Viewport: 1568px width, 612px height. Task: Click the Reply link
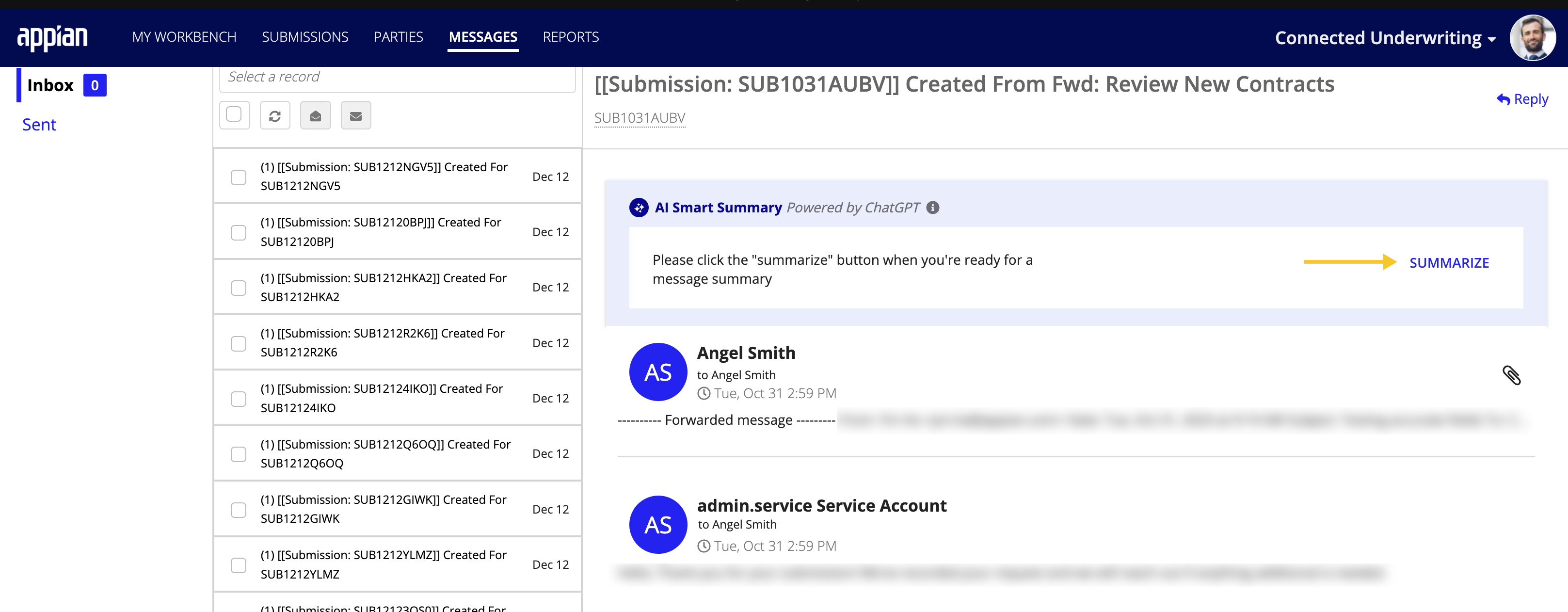tap(1522, 98)
